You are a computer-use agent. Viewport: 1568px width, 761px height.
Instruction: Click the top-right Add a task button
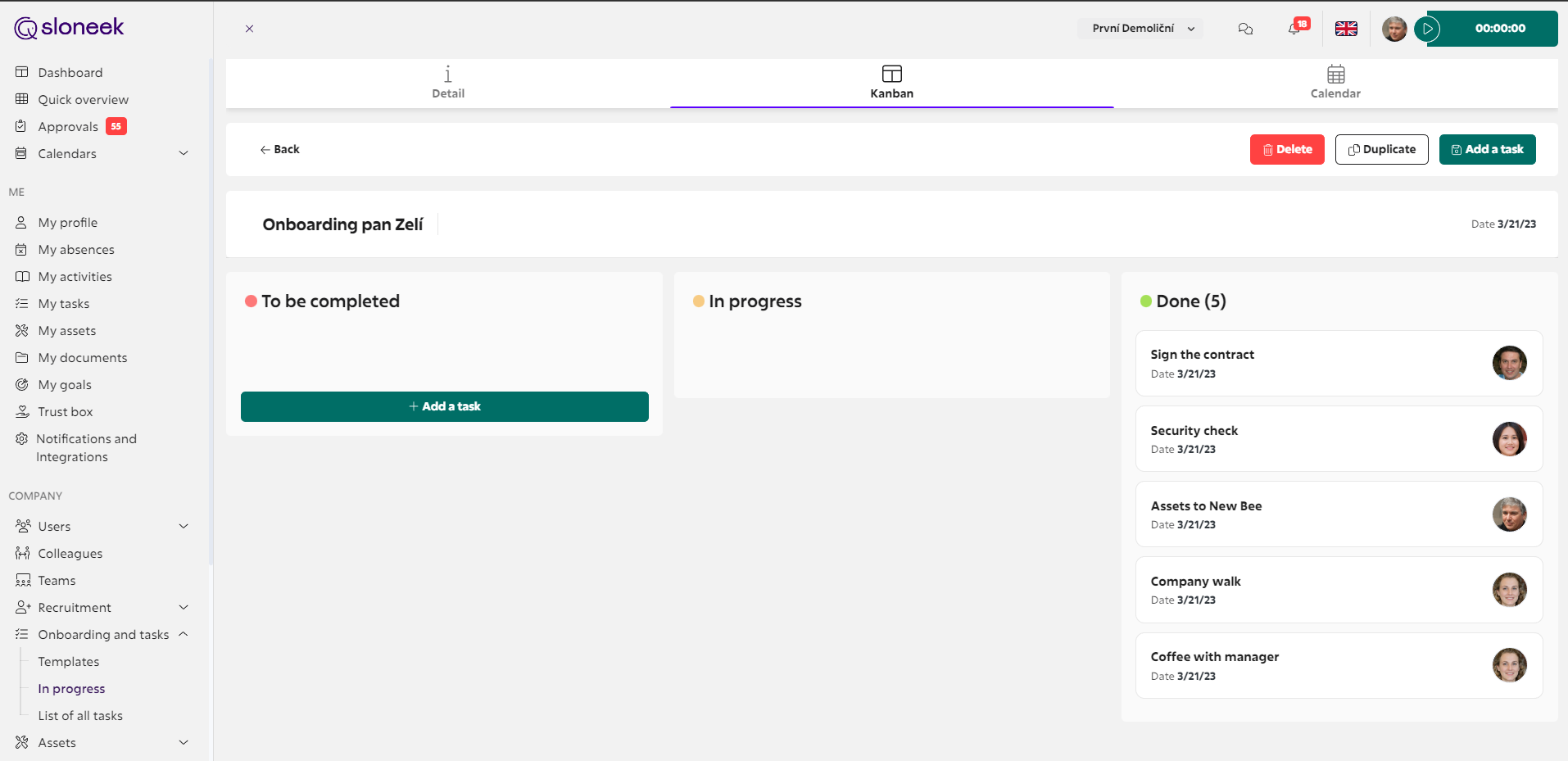click(1487, 149)
